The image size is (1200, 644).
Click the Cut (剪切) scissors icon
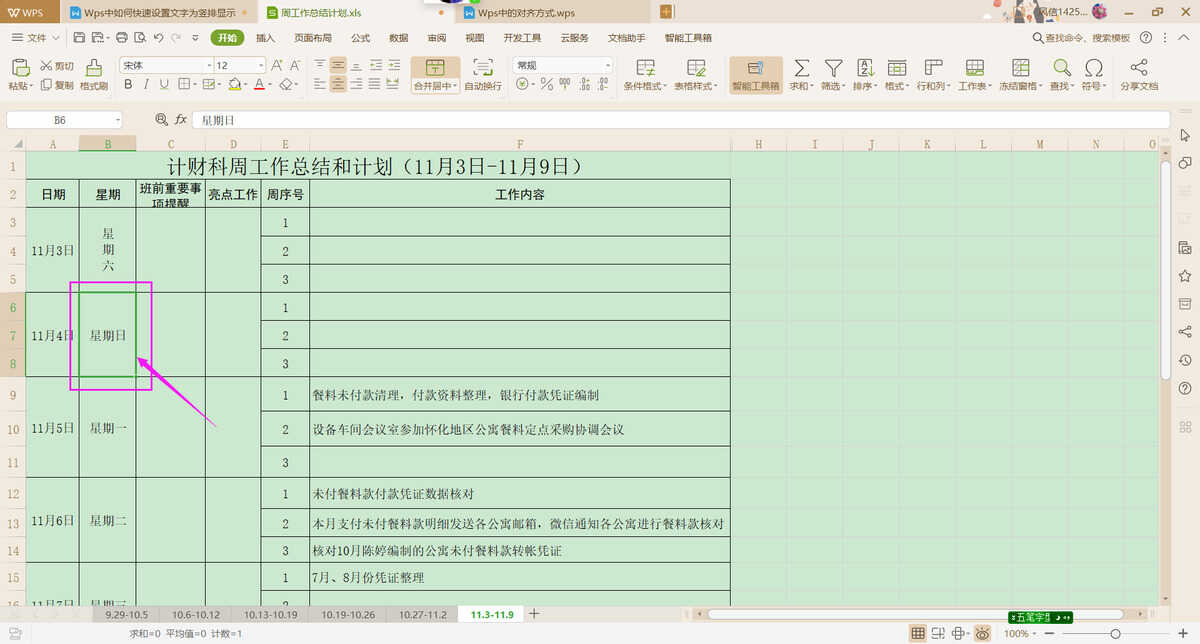click(48, 66)
